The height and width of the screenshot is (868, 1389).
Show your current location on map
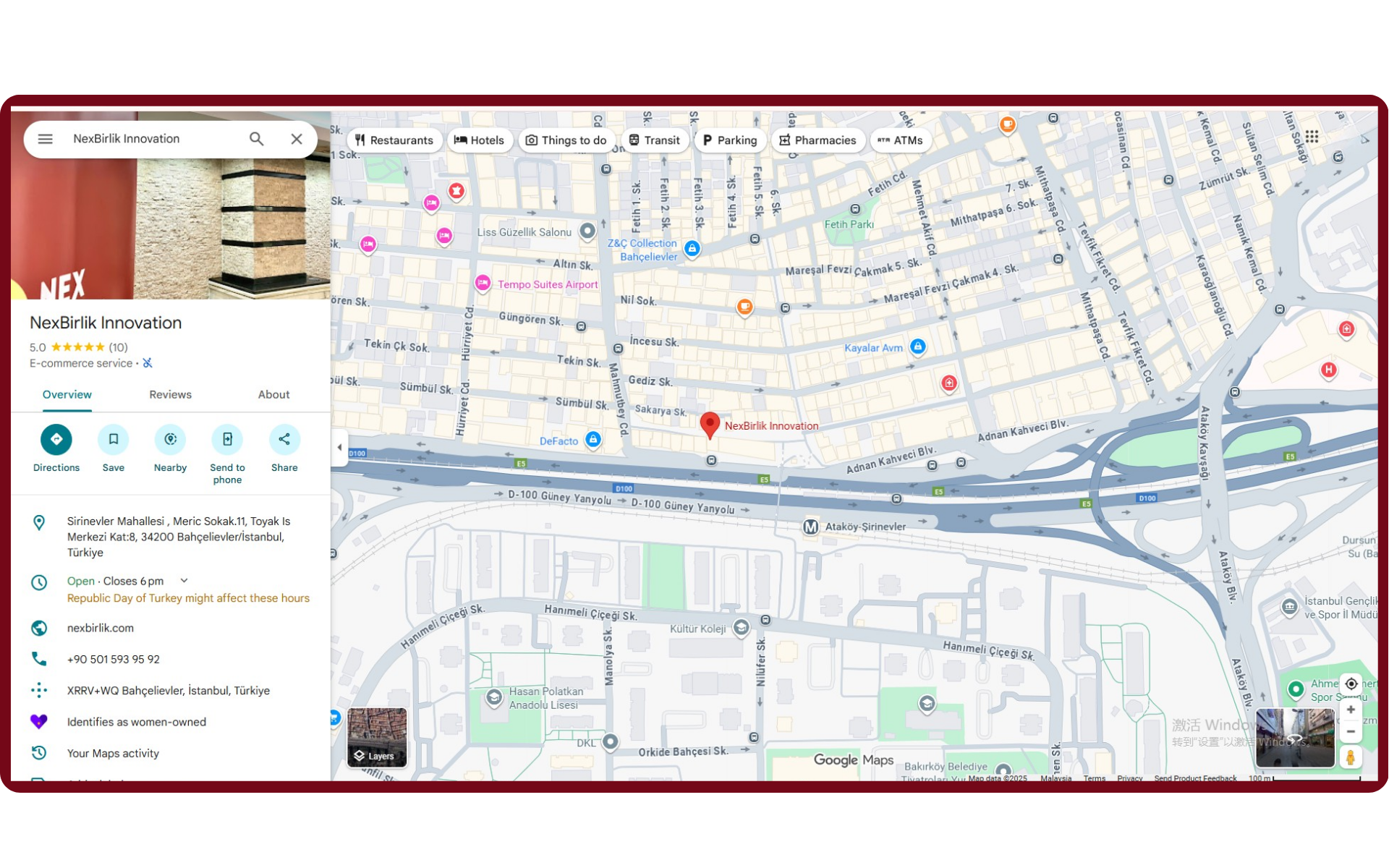point(1351,684)
